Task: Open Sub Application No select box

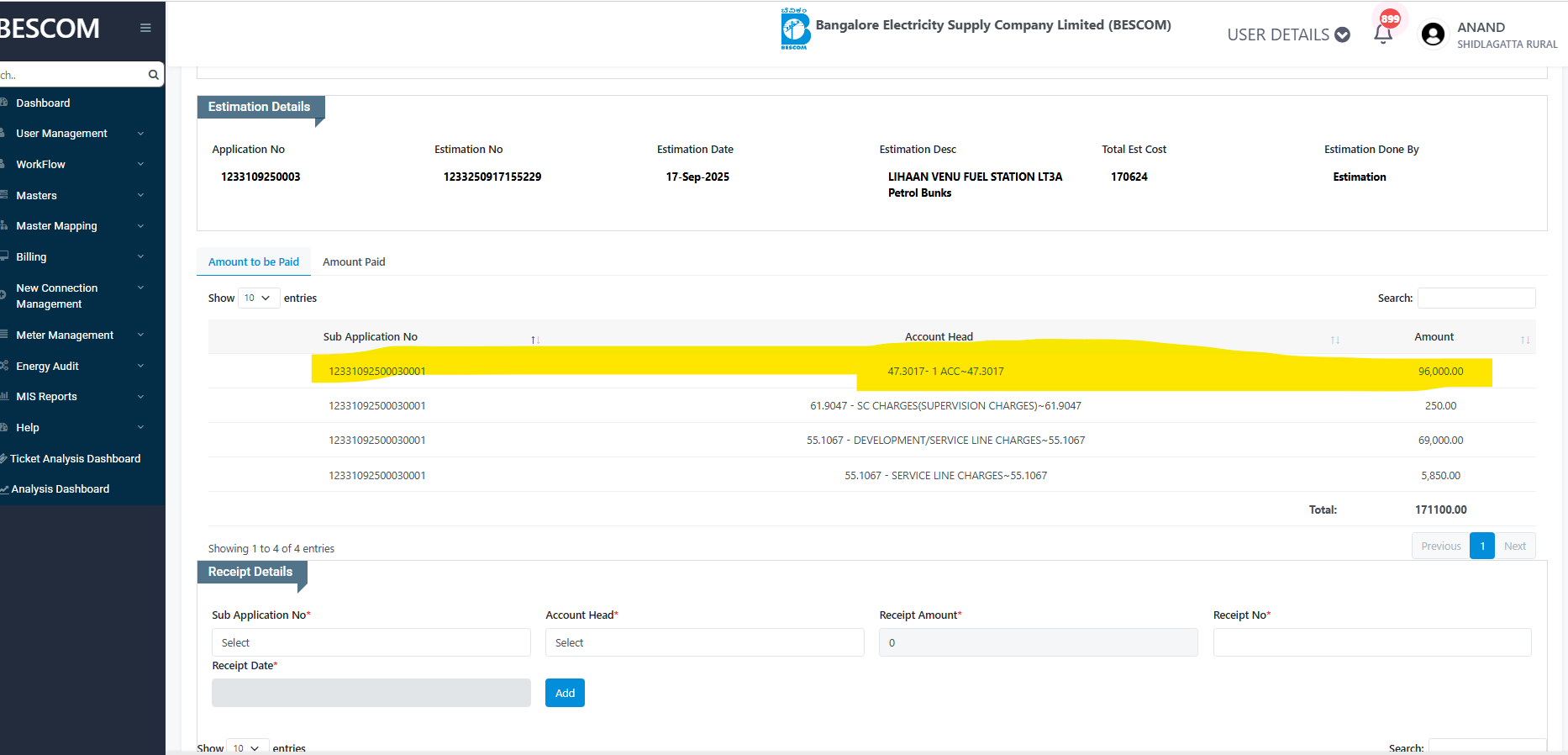Action: pos(371,642)
